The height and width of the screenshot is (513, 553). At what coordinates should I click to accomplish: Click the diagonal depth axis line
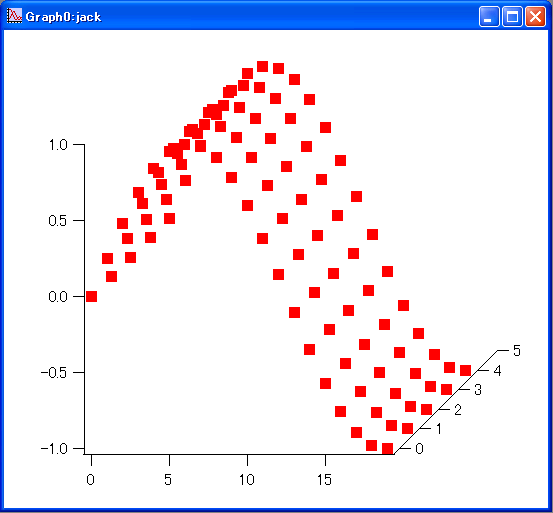[x=446, y=402]
